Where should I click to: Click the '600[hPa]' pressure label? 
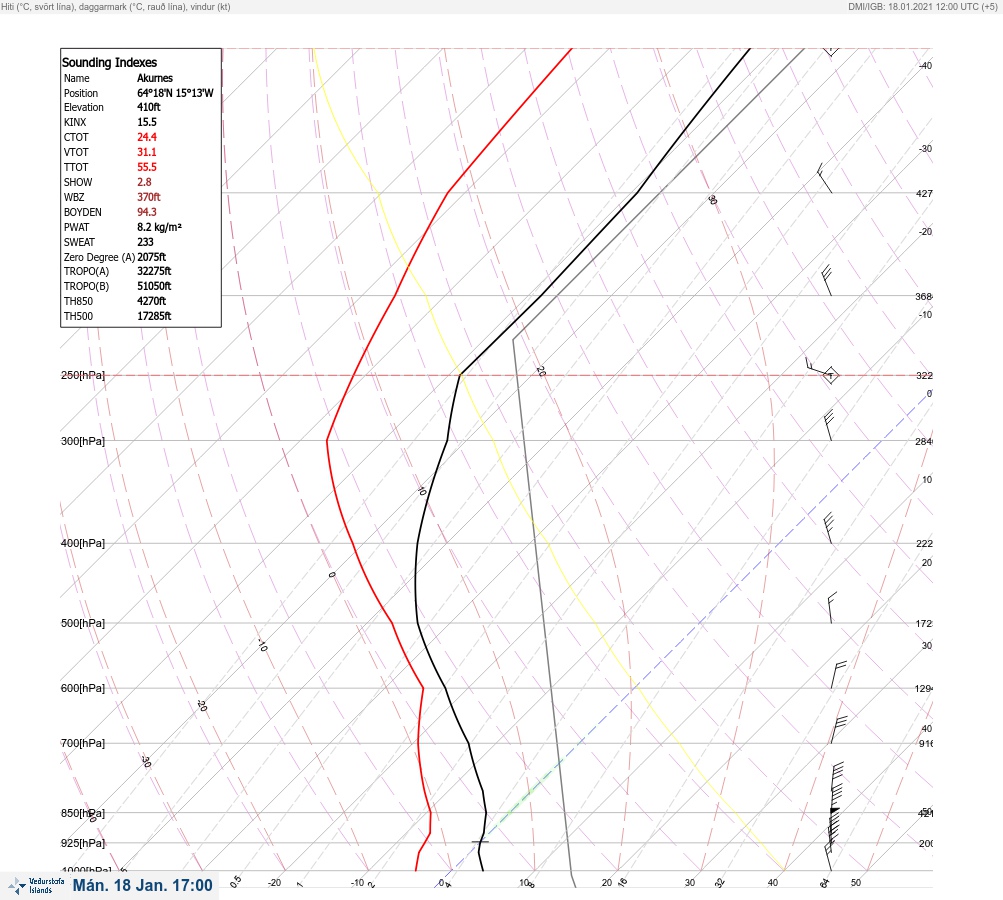(x=83, y=688)
